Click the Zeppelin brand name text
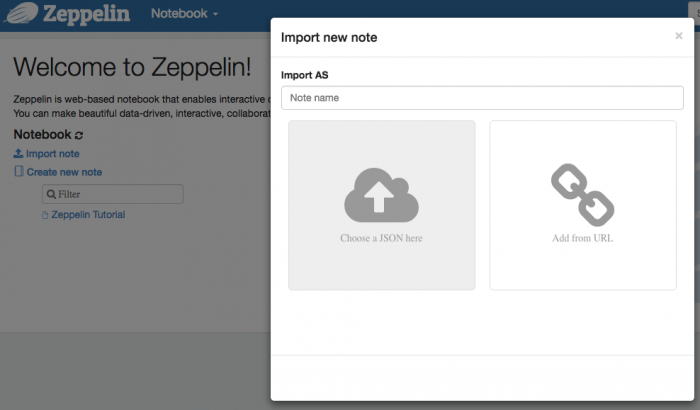700x410 pixels. coord(87,14)
